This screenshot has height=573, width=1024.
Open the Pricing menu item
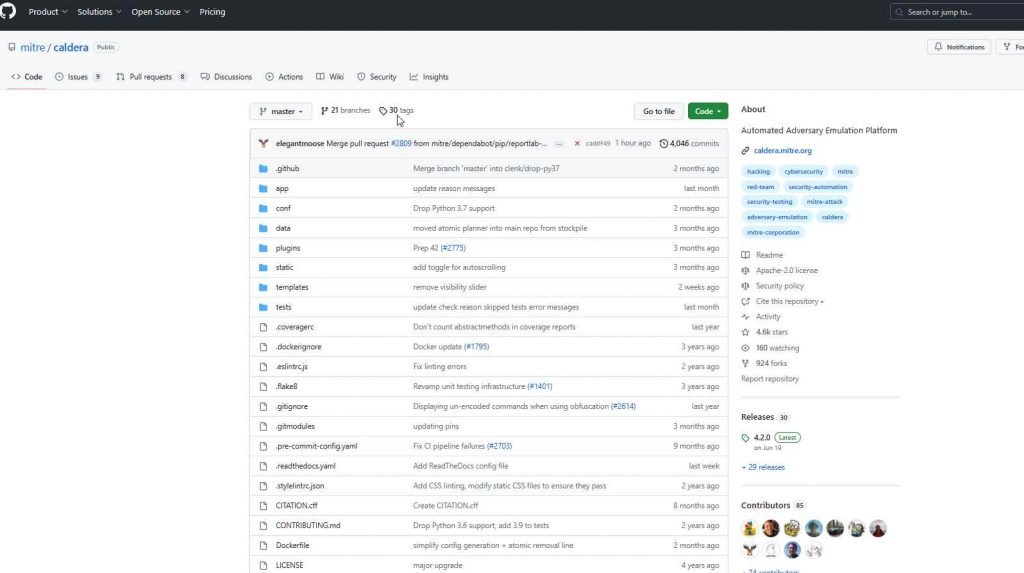[x=212, y=12]
